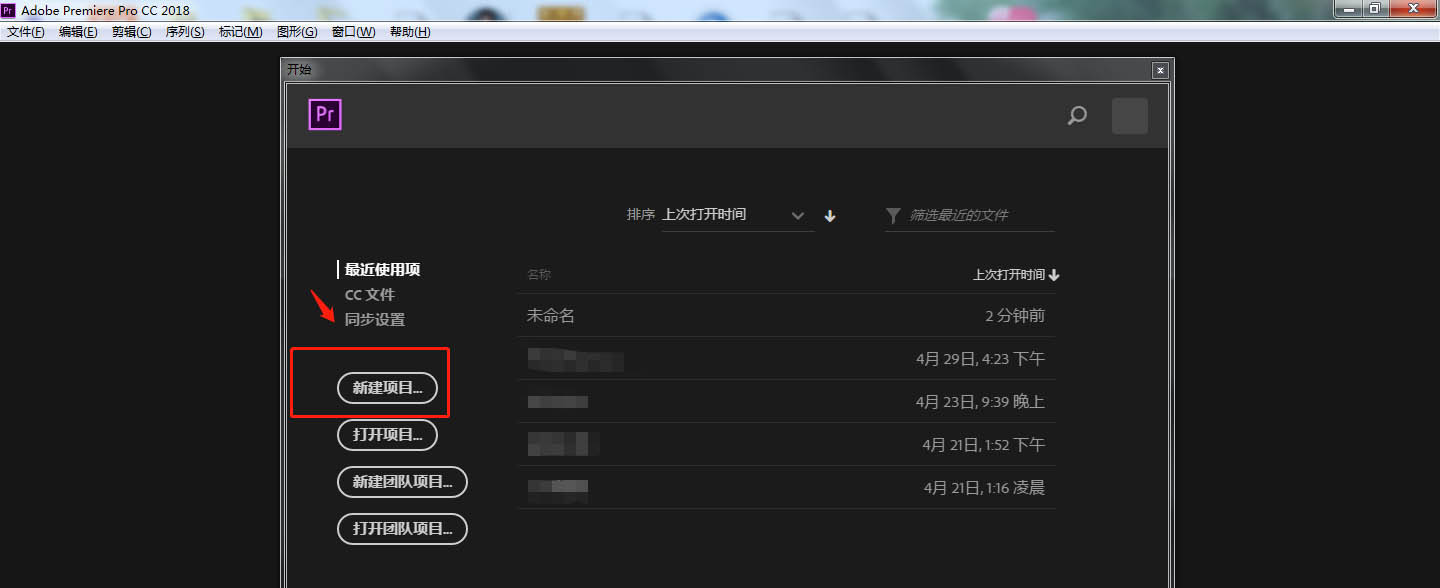Toggle sort direction arrow next to sort dropdown

tap(829, 215)
